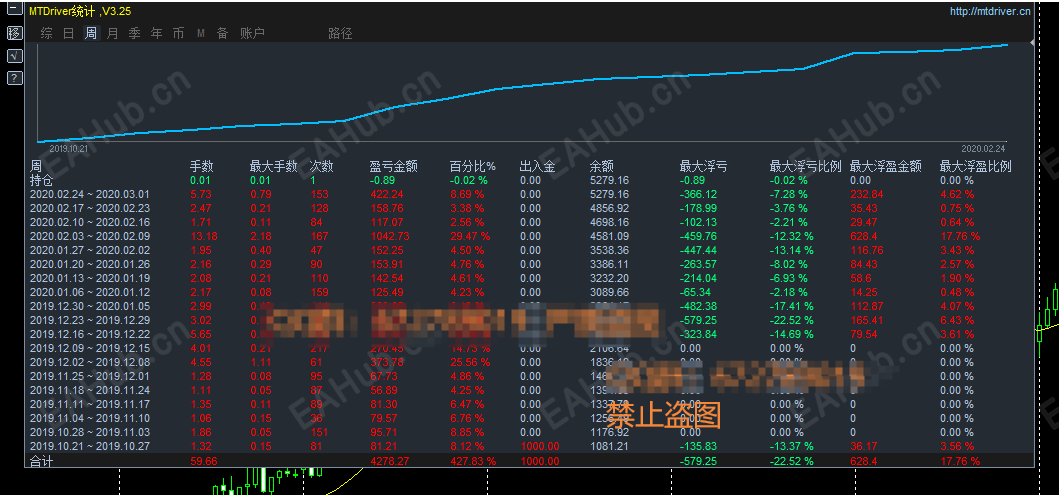Viewport: 1059px width, 497px height.
Task: Click chart start date 2019.10.21
Action: coord(70,148)
